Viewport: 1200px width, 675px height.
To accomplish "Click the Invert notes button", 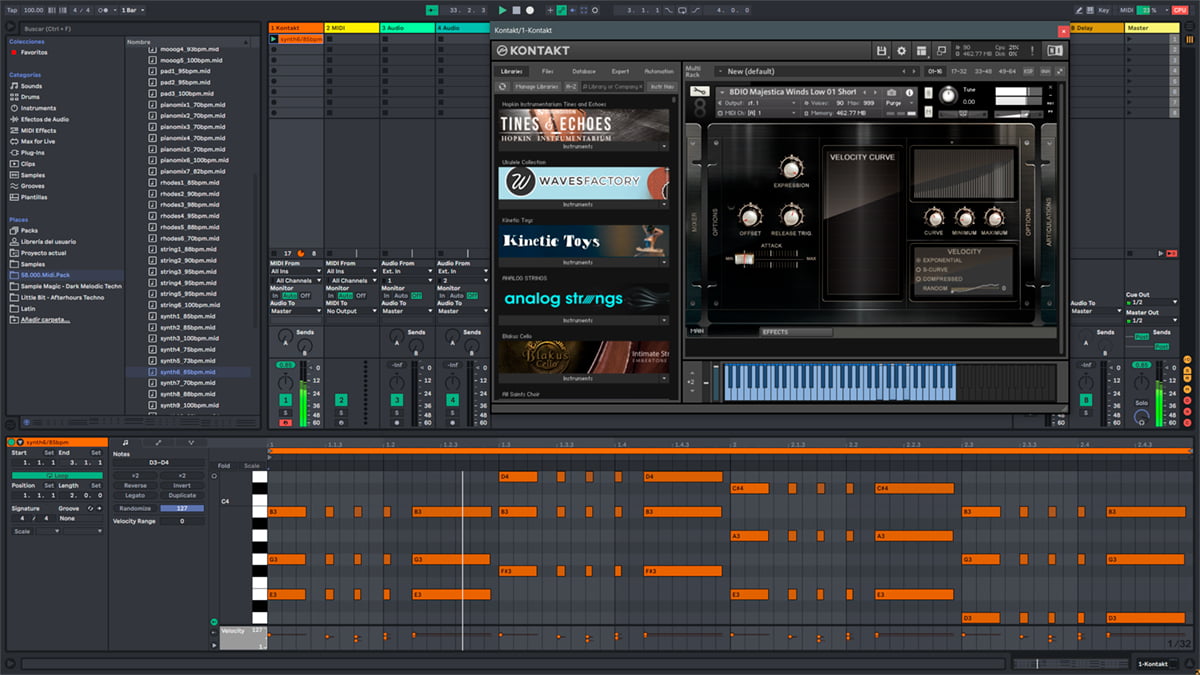I will 182,485.
